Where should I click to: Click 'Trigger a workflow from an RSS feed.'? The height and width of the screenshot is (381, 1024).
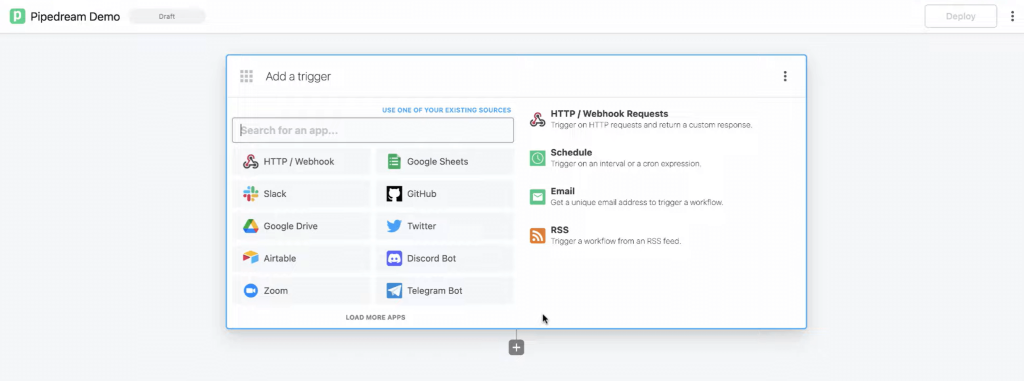pos(616,241)
